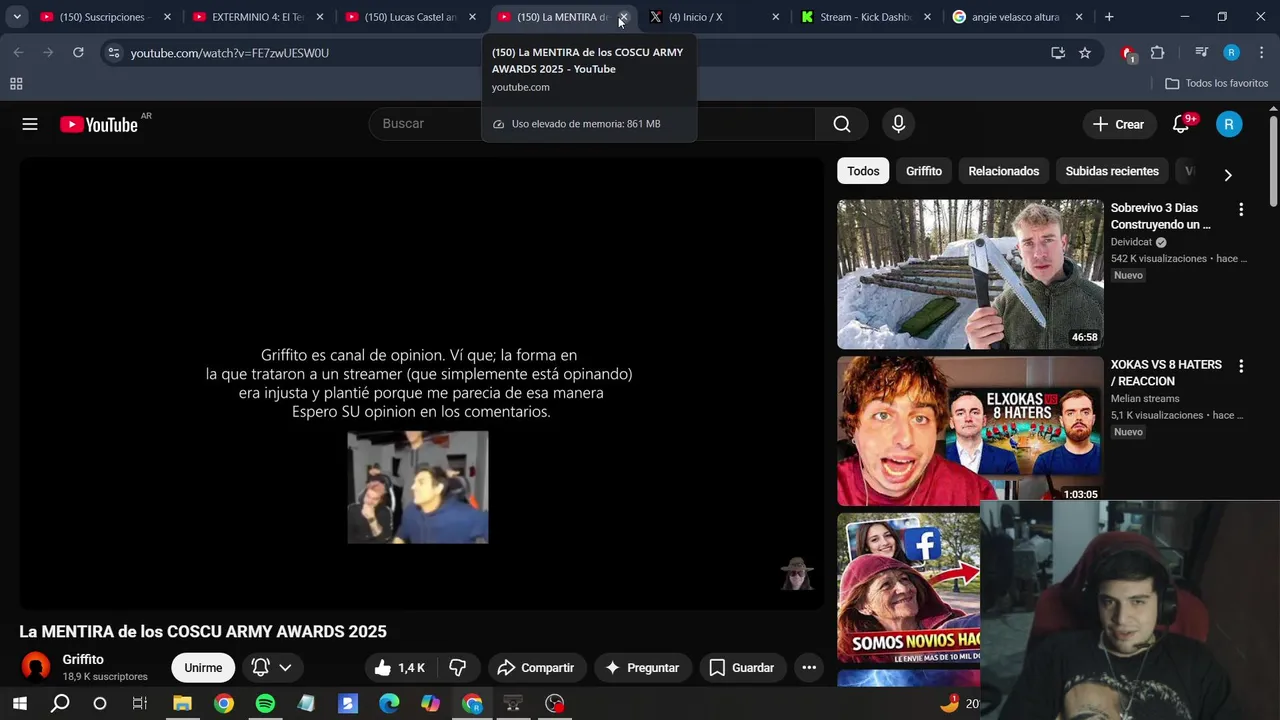1280x720 pixels.
Task: Open the Griffito channel name link
Action: click(83, 659)
